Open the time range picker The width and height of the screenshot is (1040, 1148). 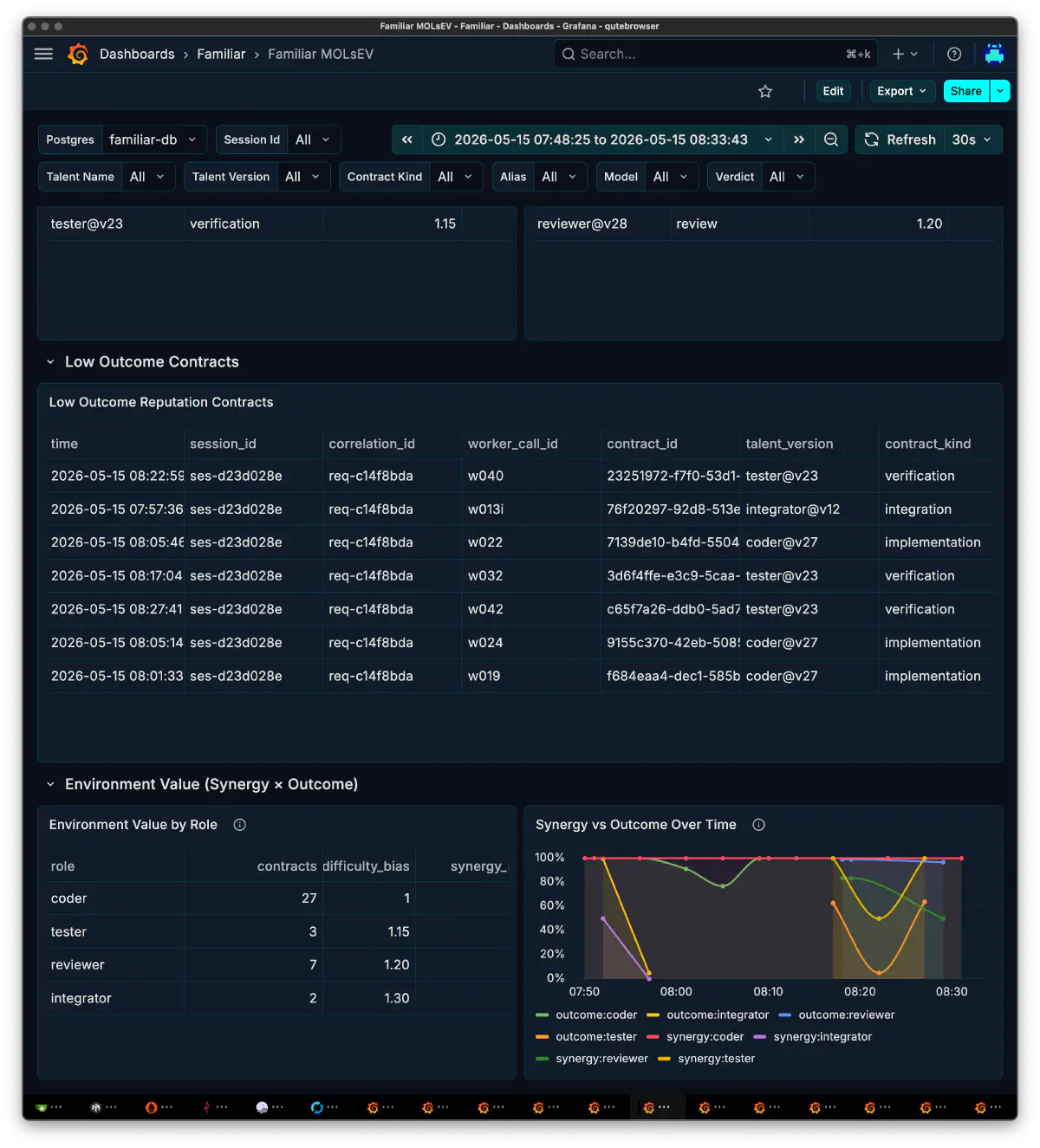(601, 139)
